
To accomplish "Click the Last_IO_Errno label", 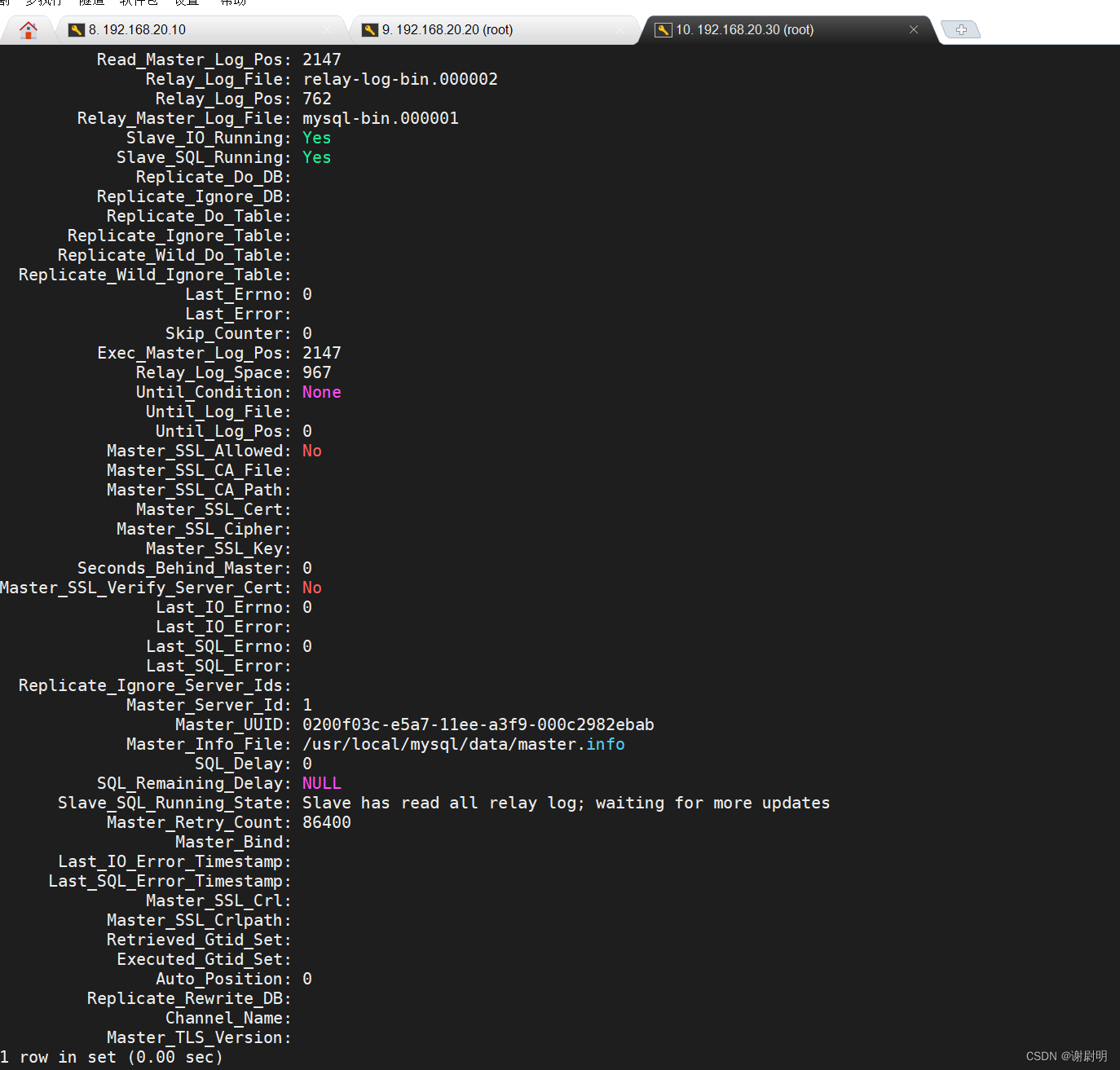I will [223, 607].
